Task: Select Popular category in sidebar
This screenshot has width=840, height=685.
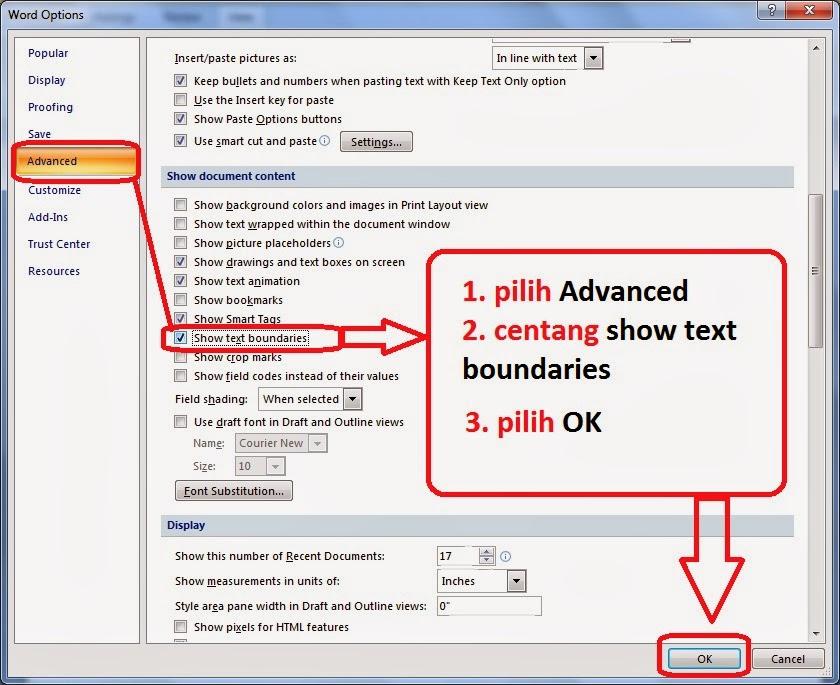Action: pyautogui.click(x=48, y=53)
